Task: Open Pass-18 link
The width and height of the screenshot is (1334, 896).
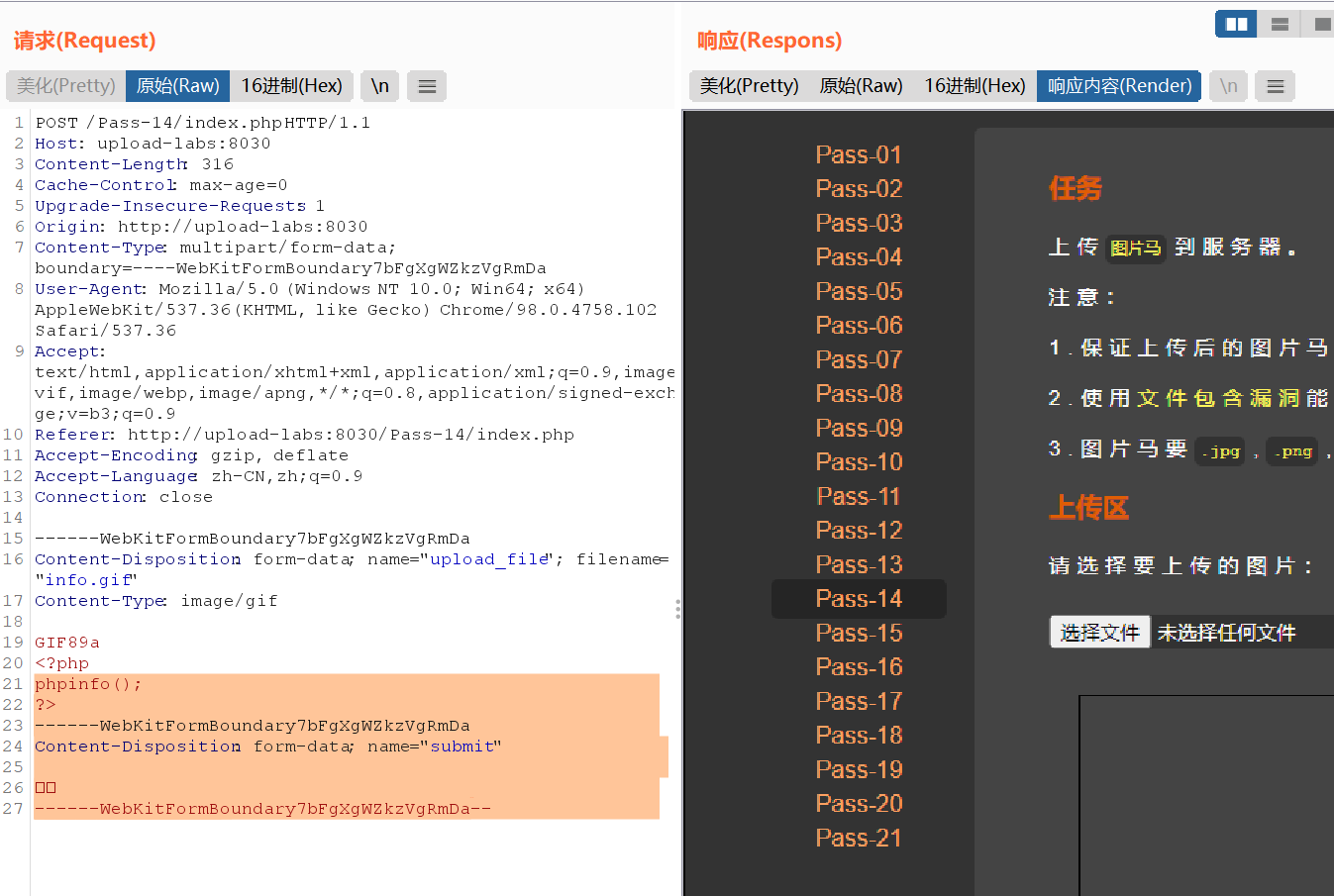Action: point(859,735)
